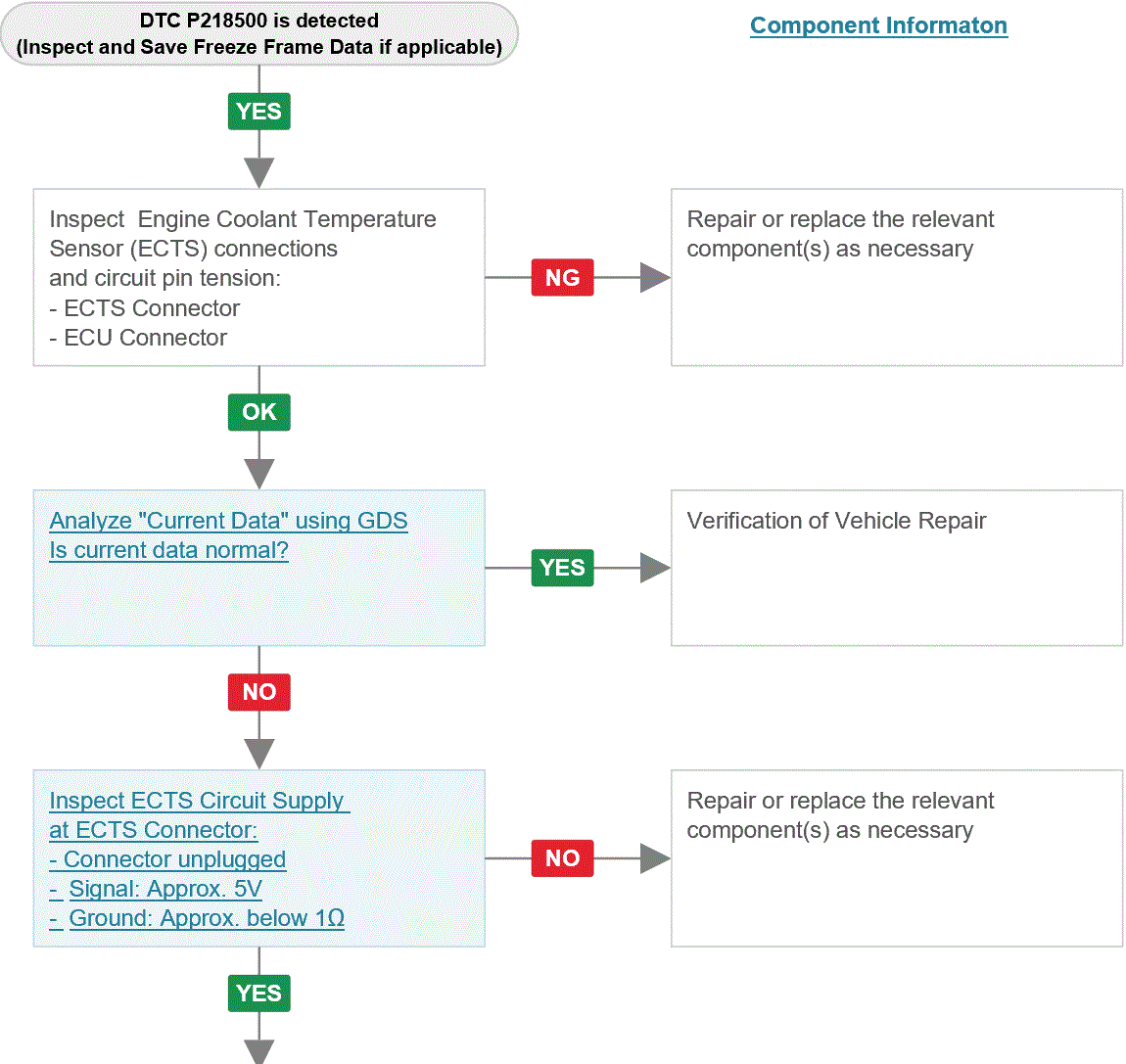Click red NO badge beside ECTS Circuit box
Image resolution: width=1126 pixels, height=1064 pixels.
[x=562, y=857]
